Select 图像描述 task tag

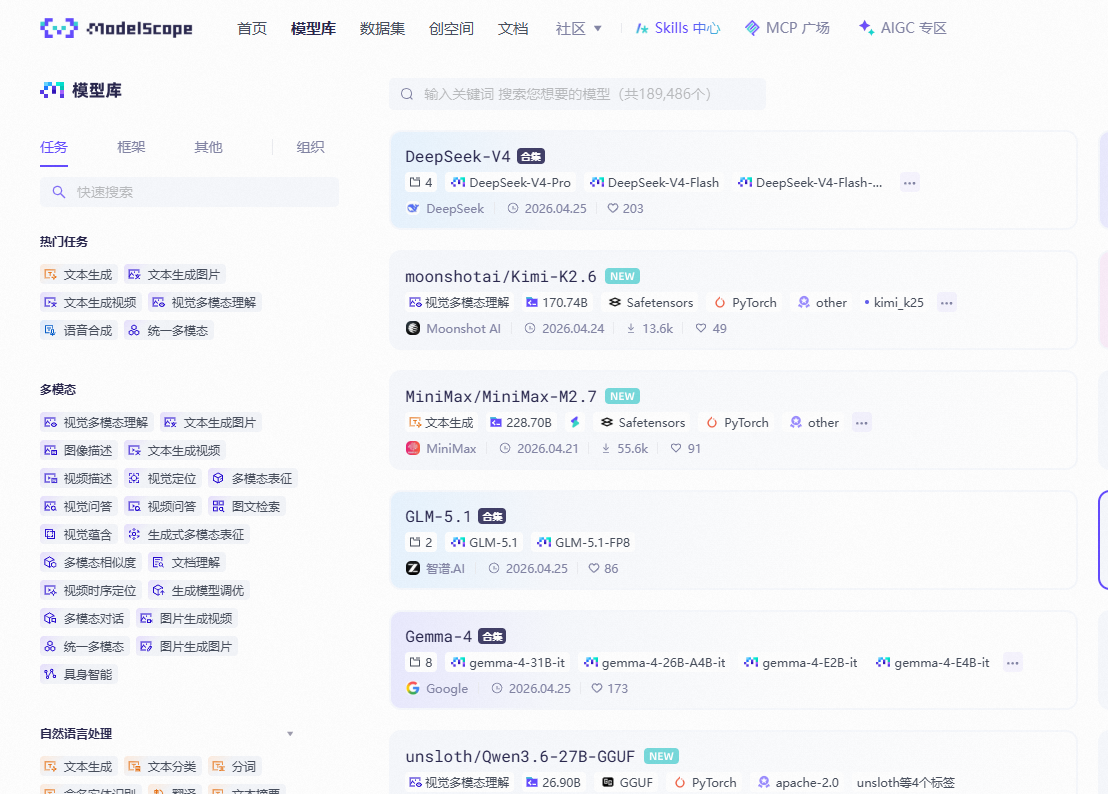pos(78,450)
